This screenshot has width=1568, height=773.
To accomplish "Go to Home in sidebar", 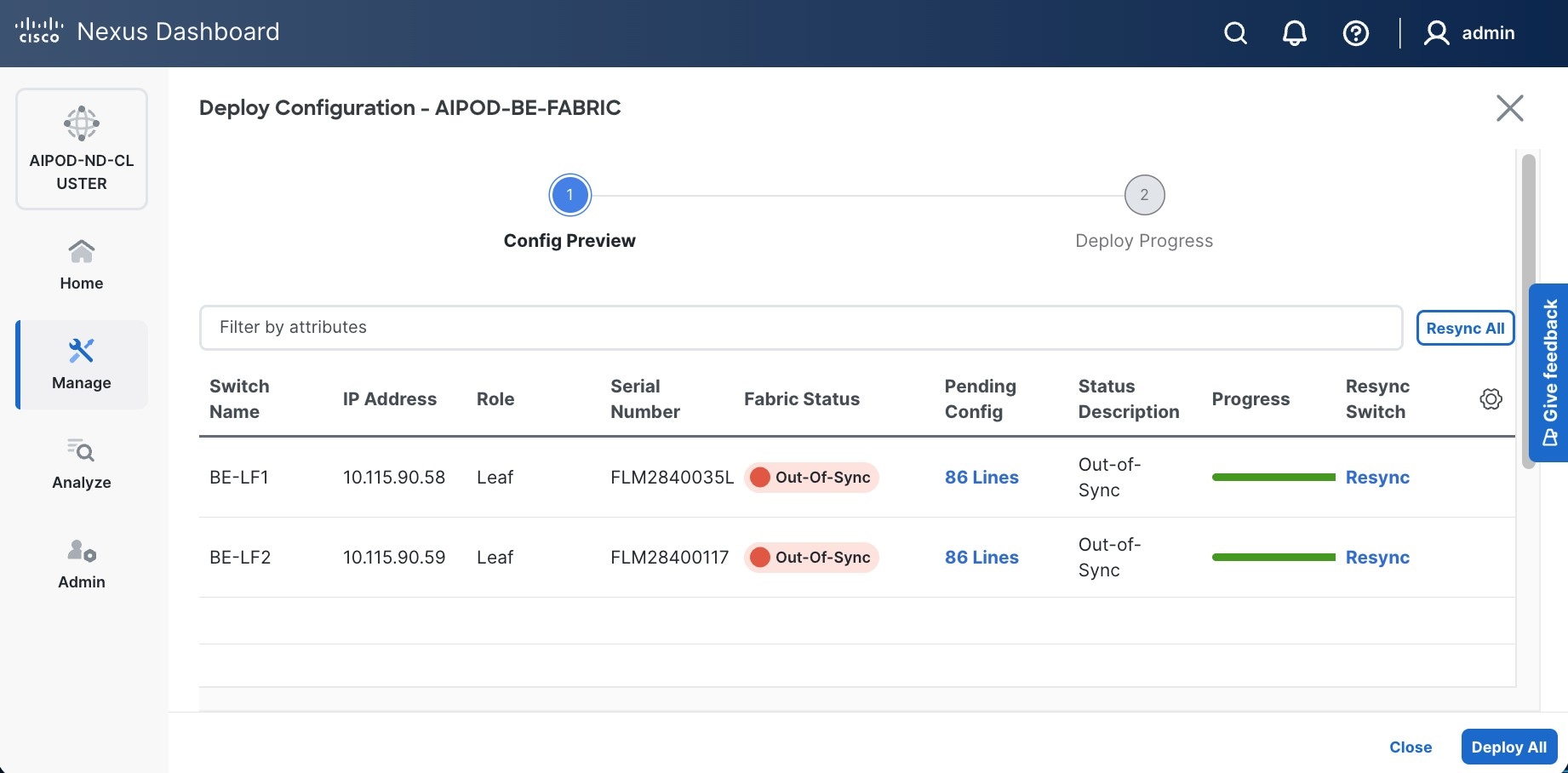I will tap(82, 265).
